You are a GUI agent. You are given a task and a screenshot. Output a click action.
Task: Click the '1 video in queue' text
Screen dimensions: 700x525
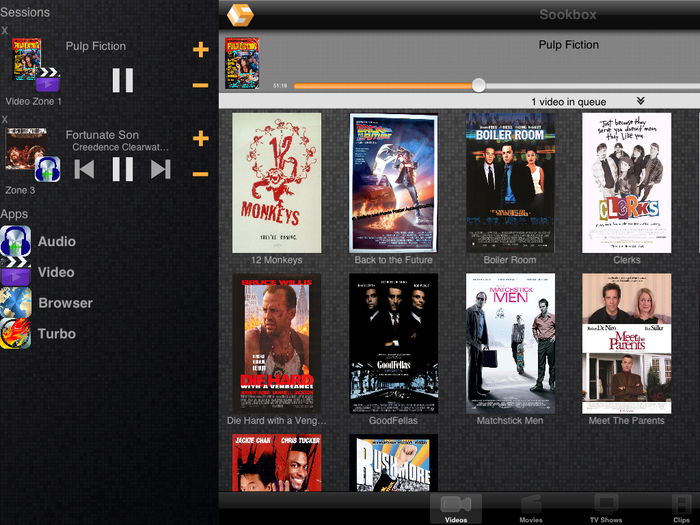(x=568, y=102)
